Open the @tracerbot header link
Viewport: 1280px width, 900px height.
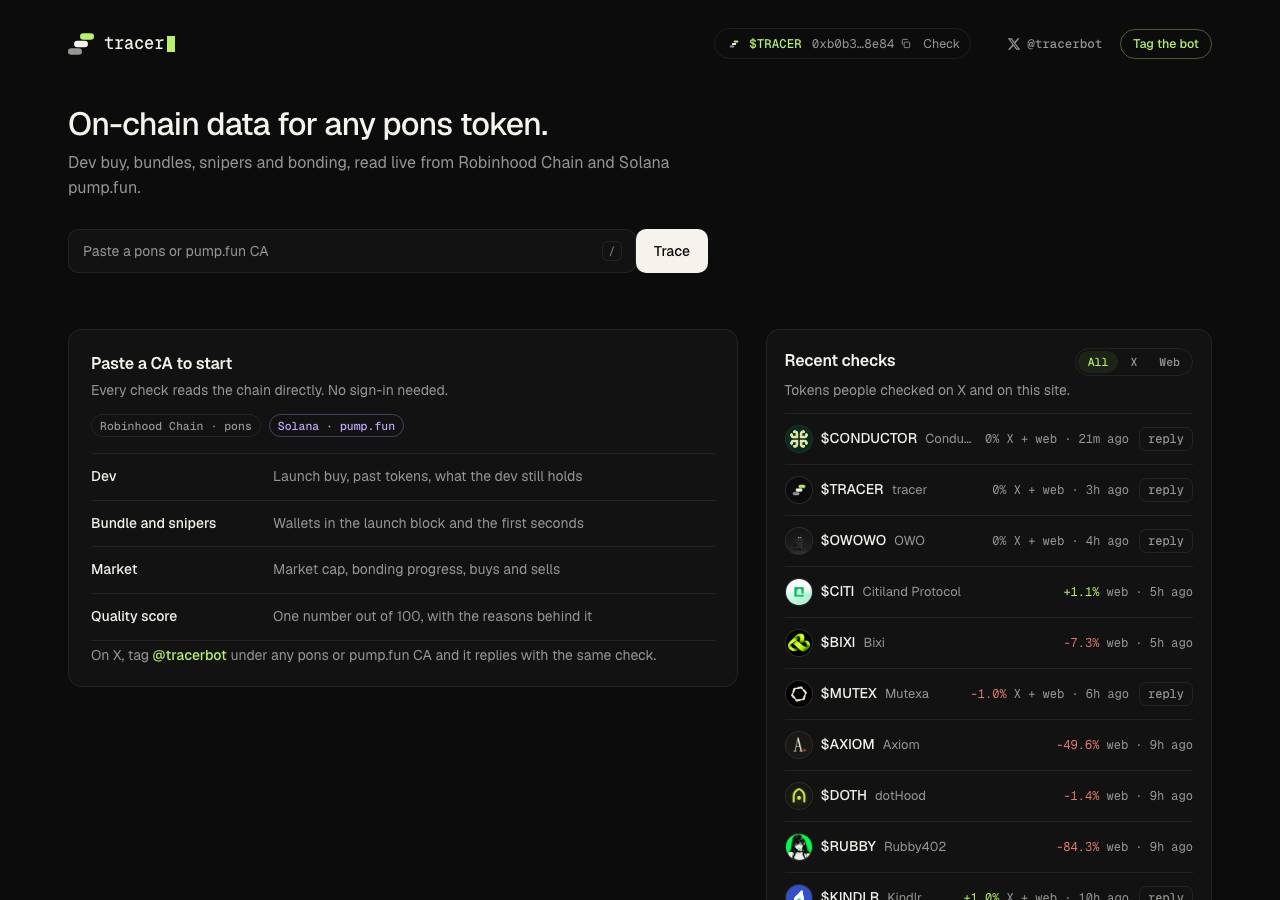1054,44
